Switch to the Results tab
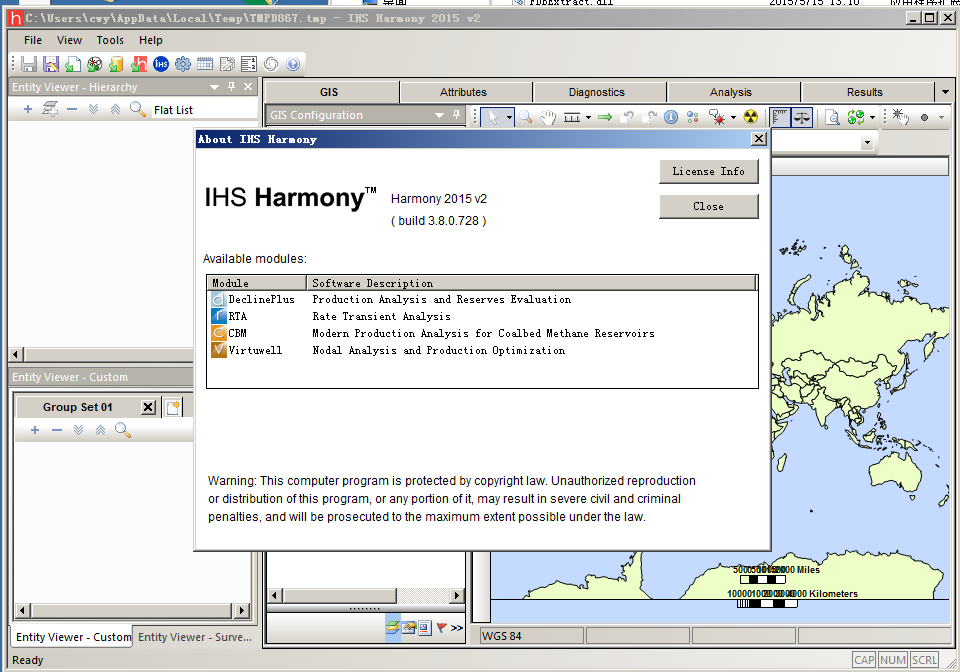 [865, 92]
